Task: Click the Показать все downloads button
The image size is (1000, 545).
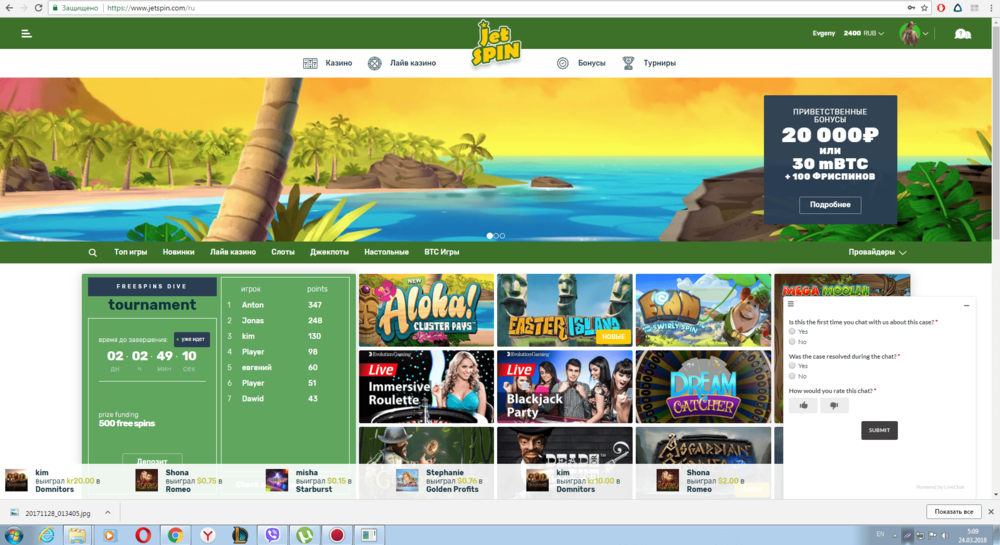Action: coord(953,512)
